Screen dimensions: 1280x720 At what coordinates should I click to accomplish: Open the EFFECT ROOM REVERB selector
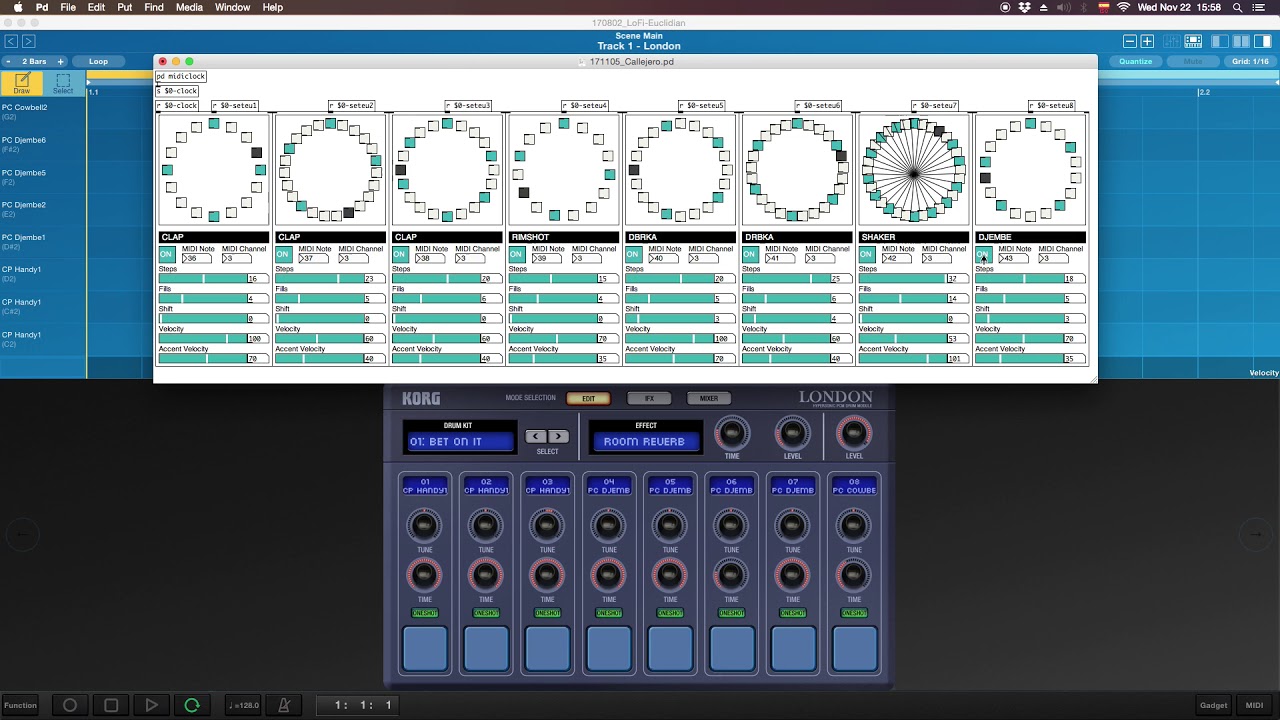click(x=646, y=441)
